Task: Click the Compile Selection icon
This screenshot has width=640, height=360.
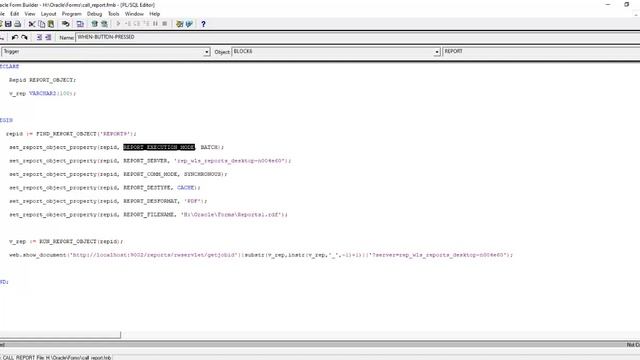Action: point(104,24)
